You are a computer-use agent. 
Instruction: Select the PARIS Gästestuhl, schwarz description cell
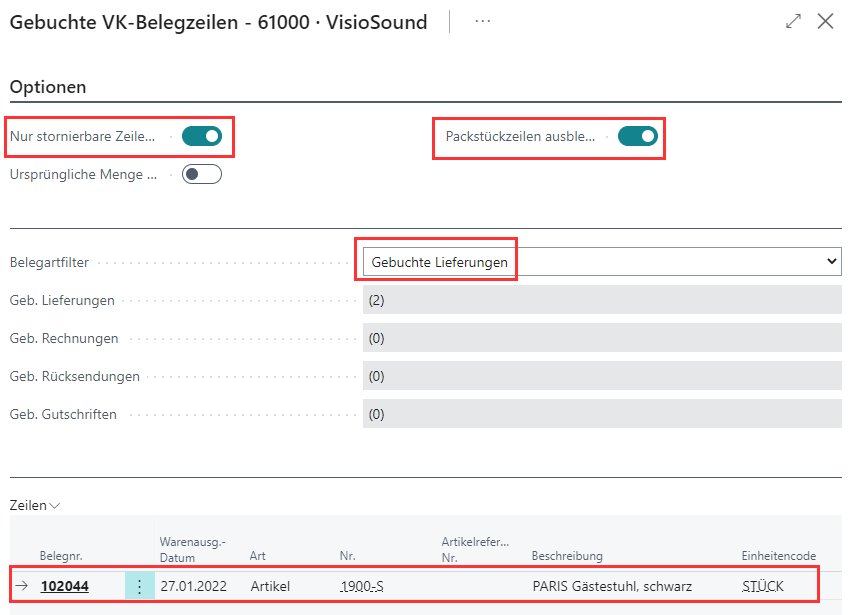611,586
